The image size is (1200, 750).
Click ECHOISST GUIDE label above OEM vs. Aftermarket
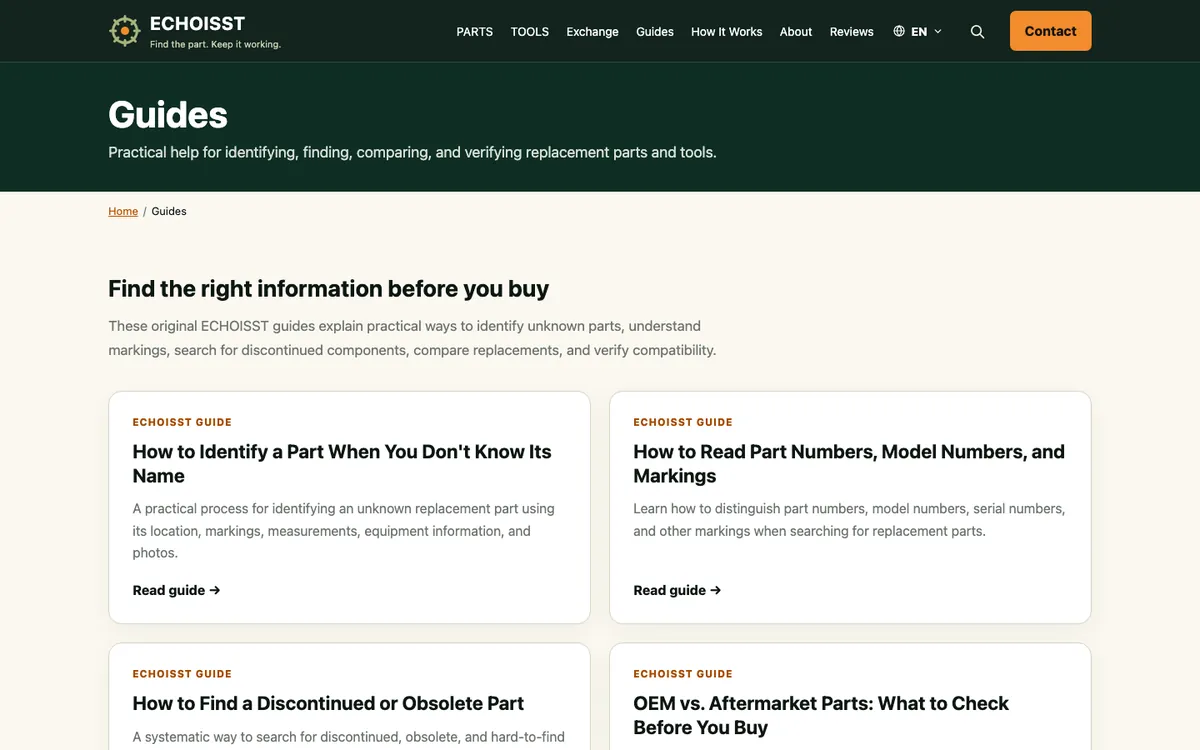pos(683,674)
